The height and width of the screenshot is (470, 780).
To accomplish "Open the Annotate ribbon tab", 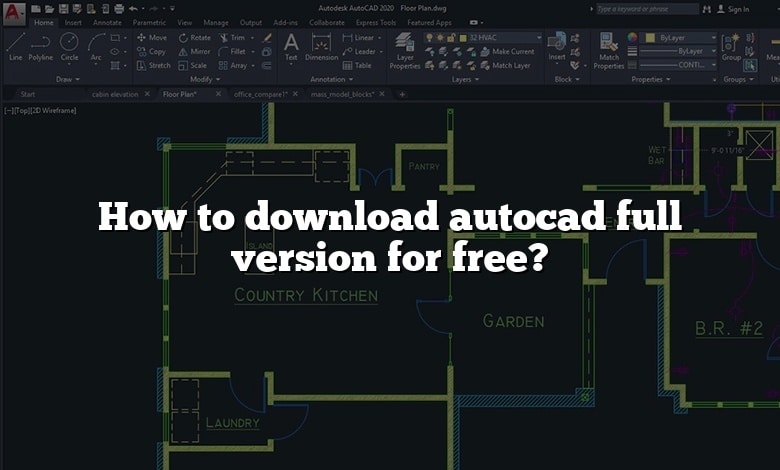I will coord(107,22).
